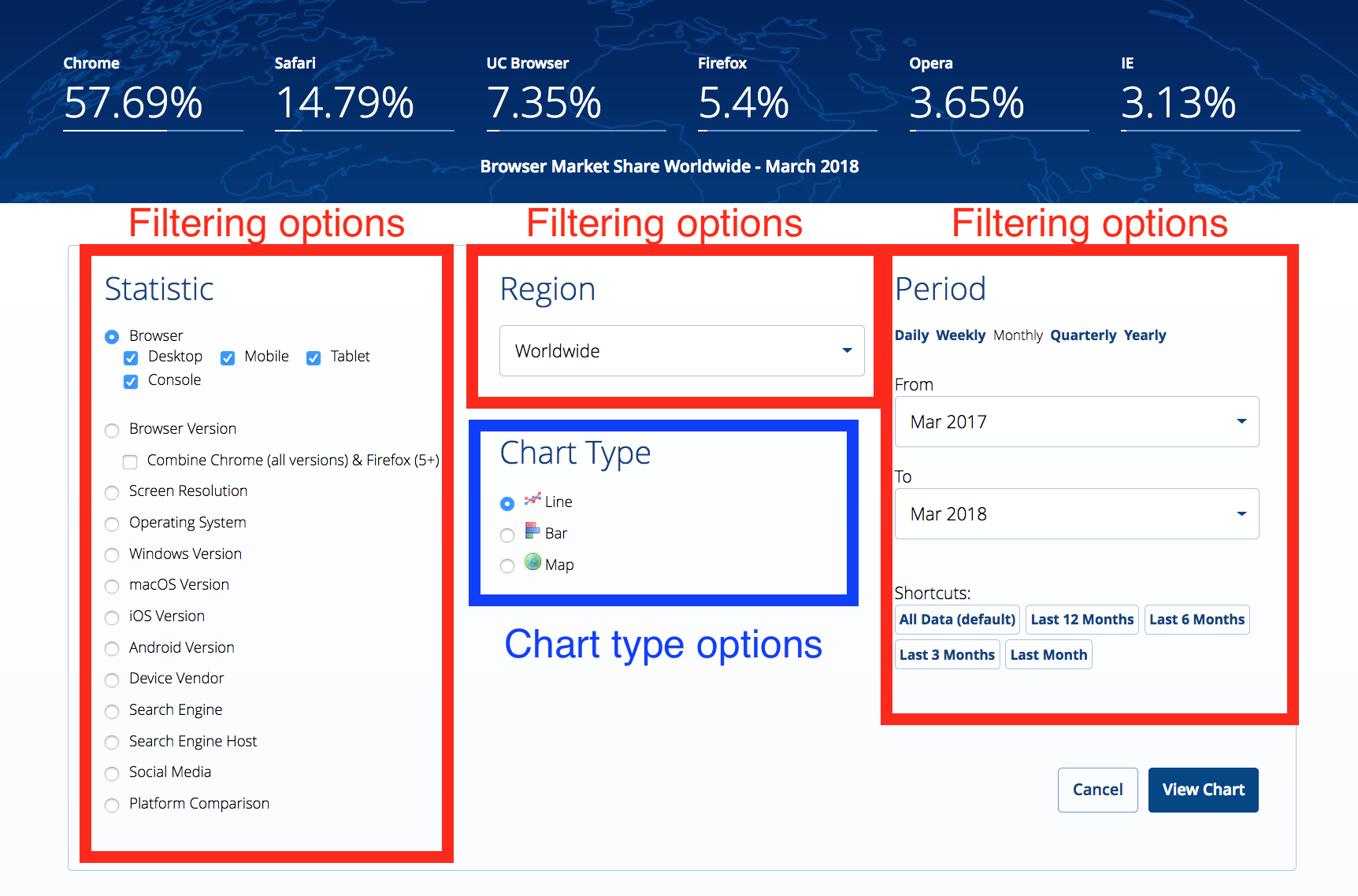Choose Windows Version statistic
The image size is (1358, 896).
[112, 555]
